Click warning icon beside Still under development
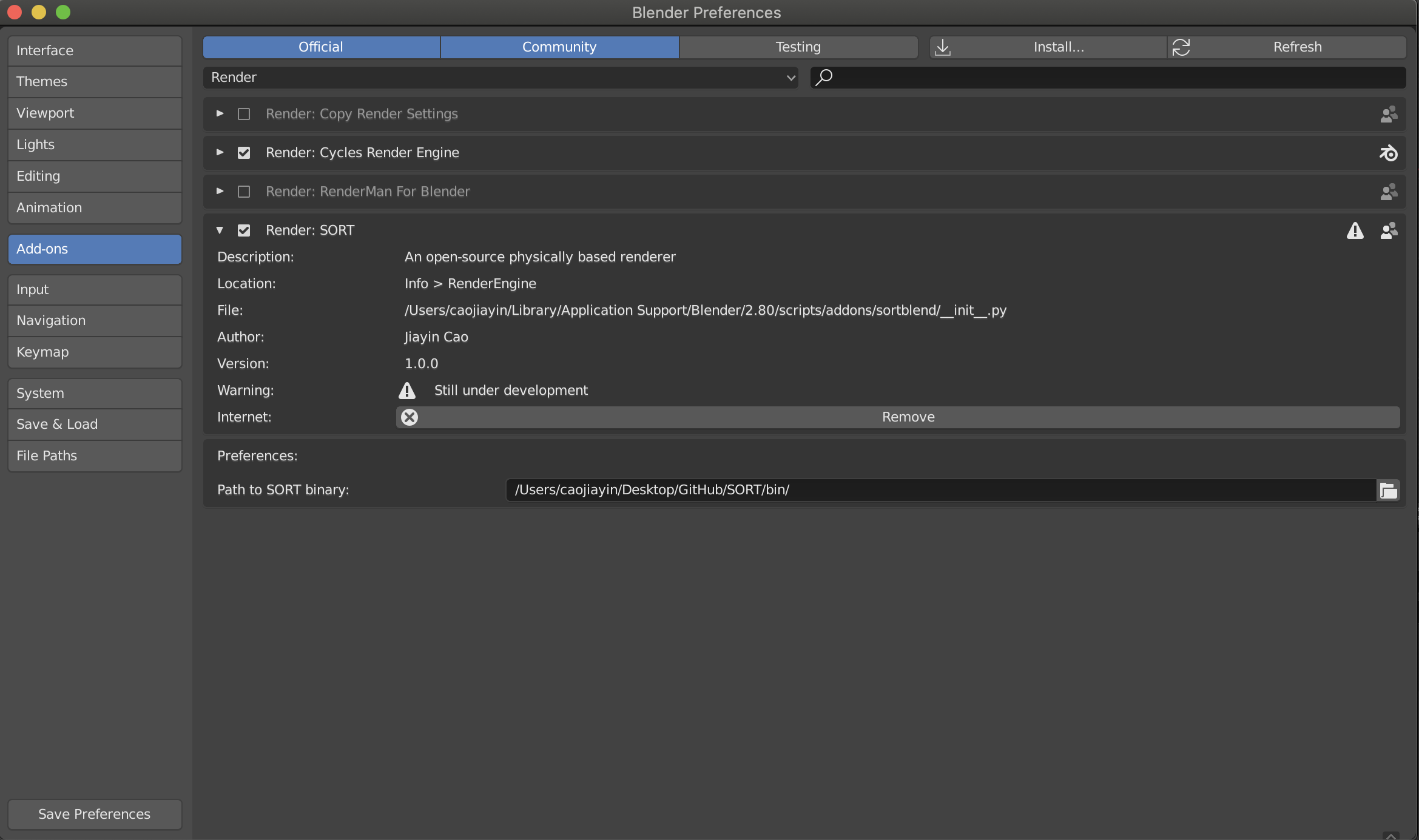The height and width of the screenshot is (840, 1419). click(407, 391)
